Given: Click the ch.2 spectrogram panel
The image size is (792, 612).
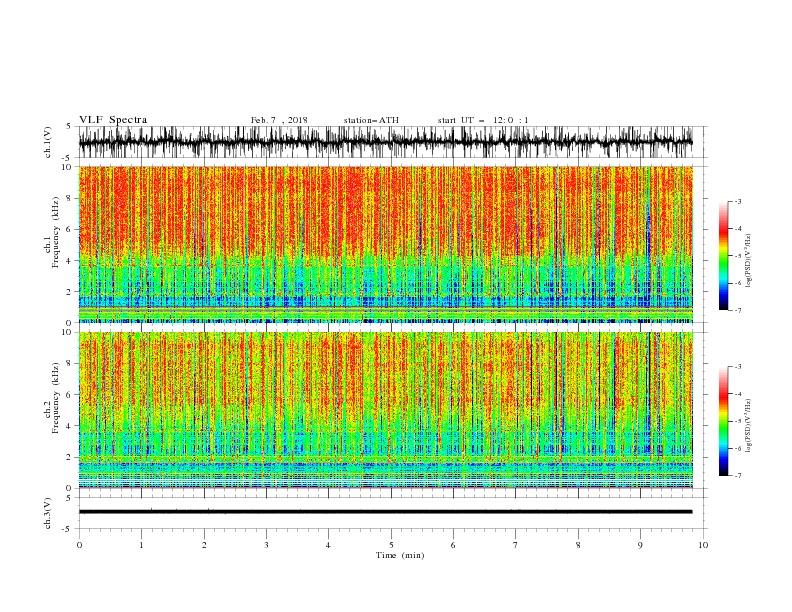Looking at the screenshot, I should click(386, 410).
